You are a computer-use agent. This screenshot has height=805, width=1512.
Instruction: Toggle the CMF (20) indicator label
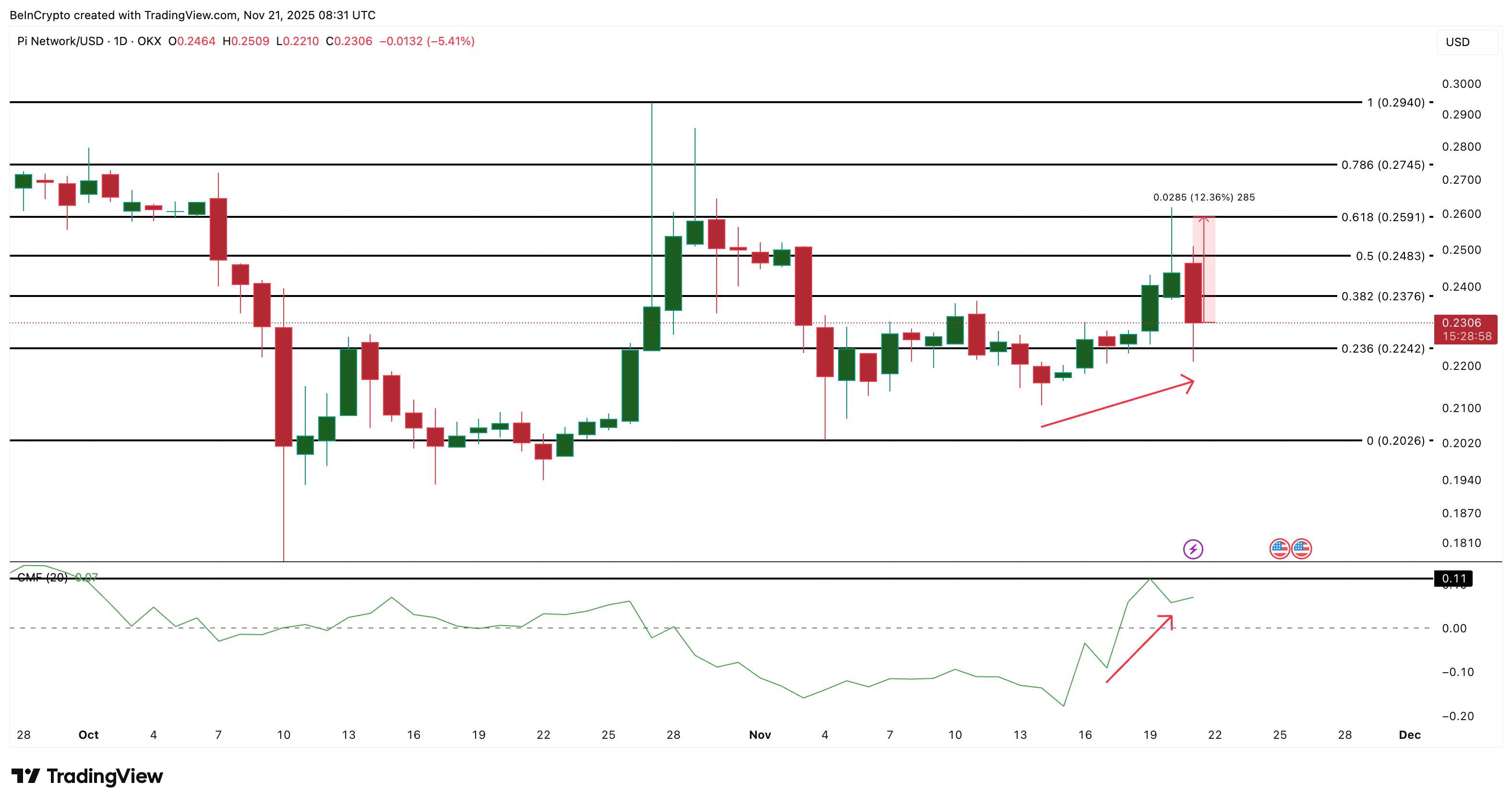(42, 578)
